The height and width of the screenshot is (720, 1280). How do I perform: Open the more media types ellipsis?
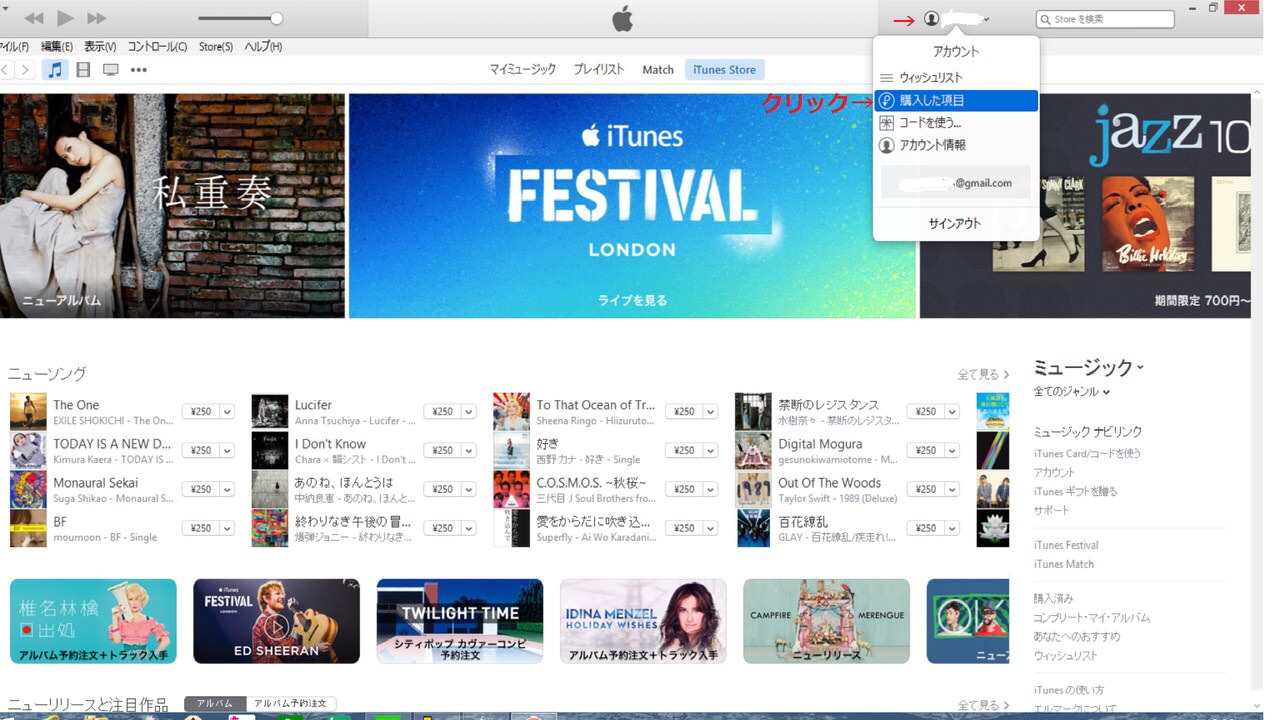pos(139,70)
